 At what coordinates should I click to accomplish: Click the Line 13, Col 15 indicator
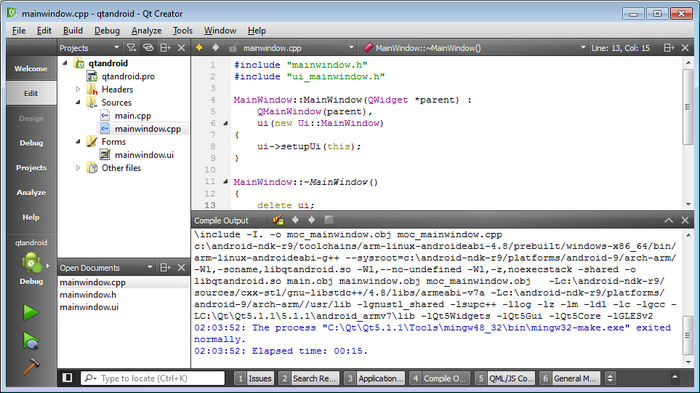(621, 48)
